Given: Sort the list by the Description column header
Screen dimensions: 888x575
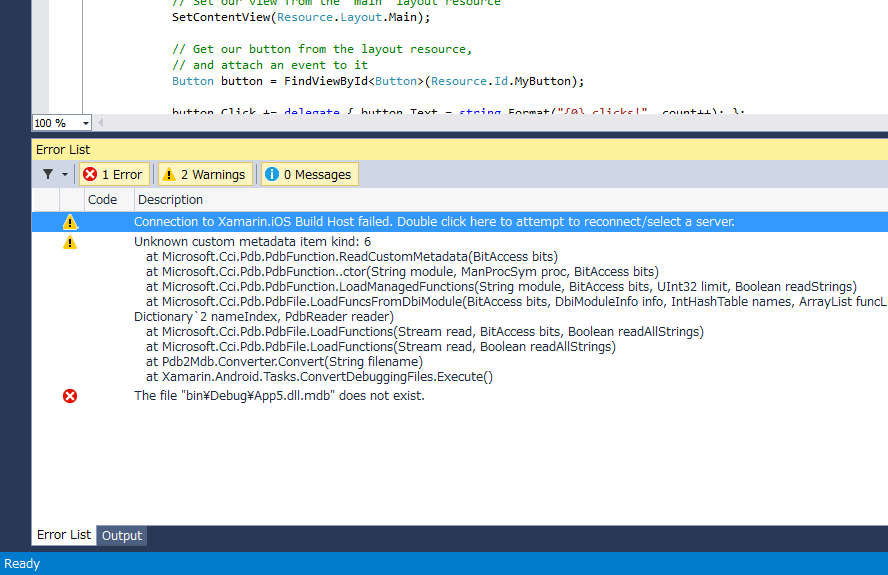Looking at the screenshot, I should [170, 200].
